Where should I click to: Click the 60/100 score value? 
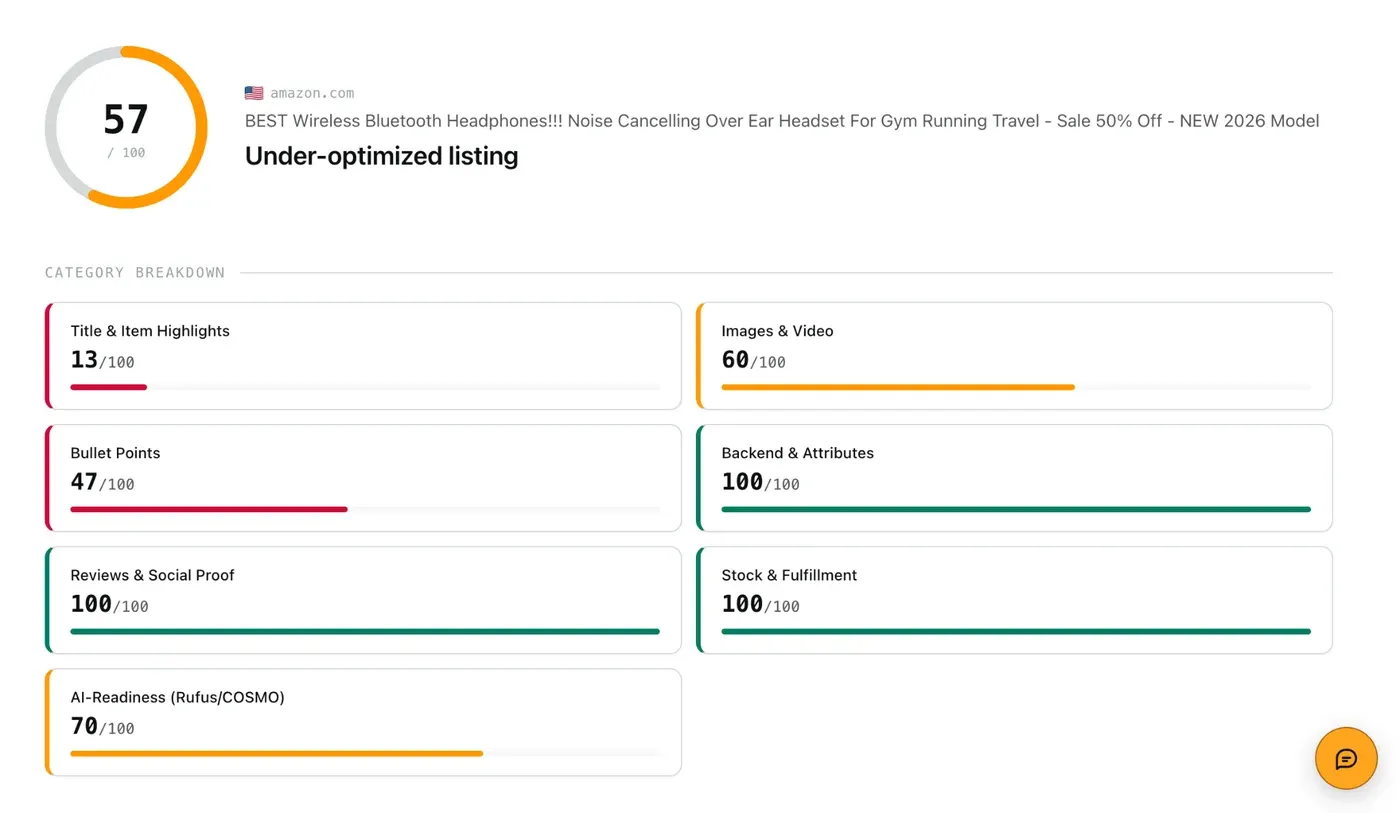[x=753, y=360]
